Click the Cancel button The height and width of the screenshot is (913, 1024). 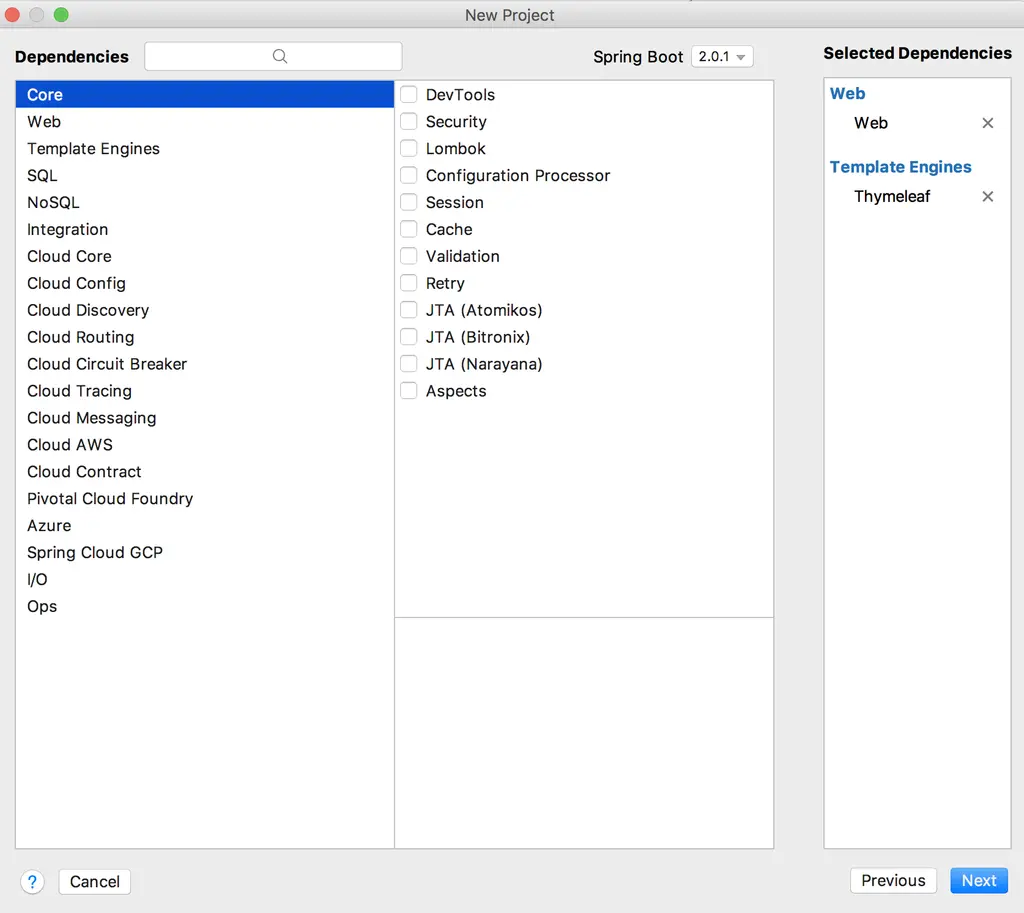point(95,882)
